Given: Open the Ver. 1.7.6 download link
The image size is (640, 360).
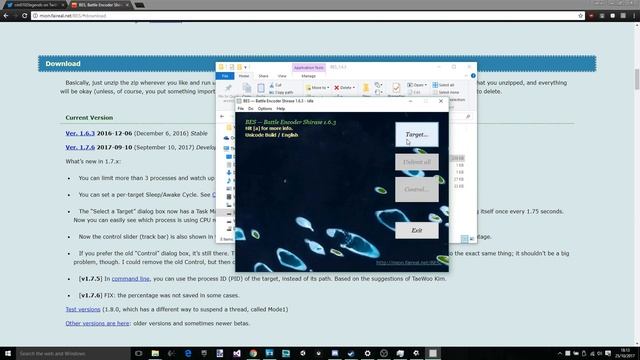Looking at the screenshot, I should [80, 147].
